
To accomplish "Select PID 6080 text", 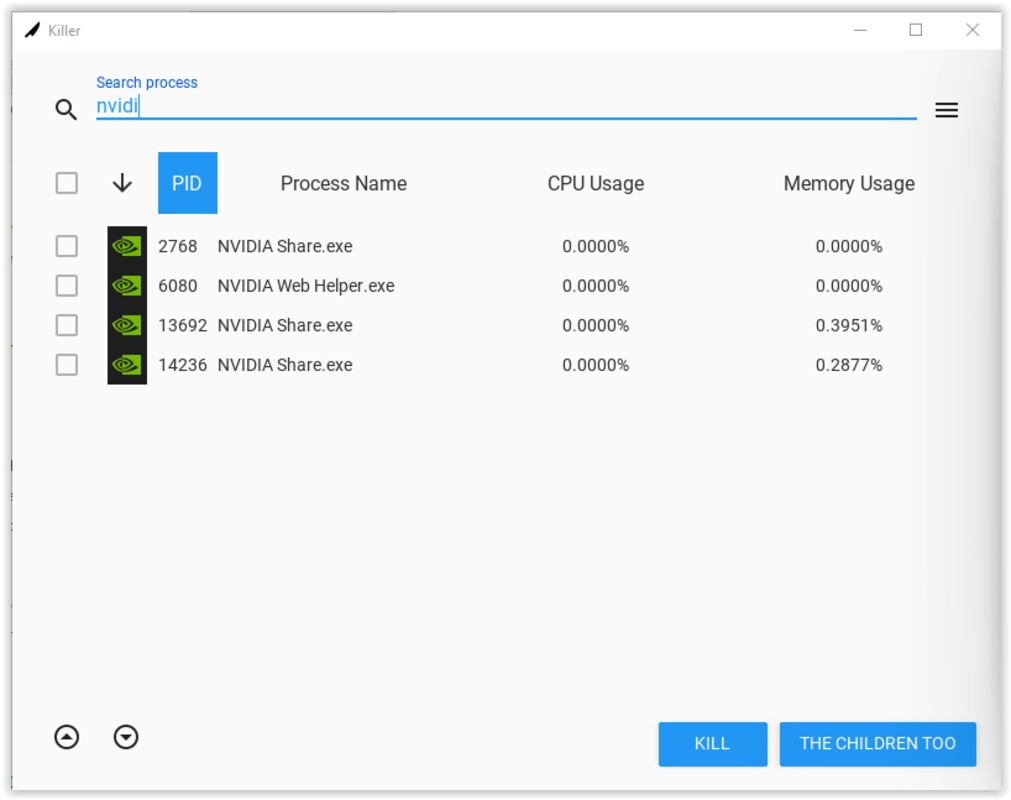I will [x=178, y=286].
